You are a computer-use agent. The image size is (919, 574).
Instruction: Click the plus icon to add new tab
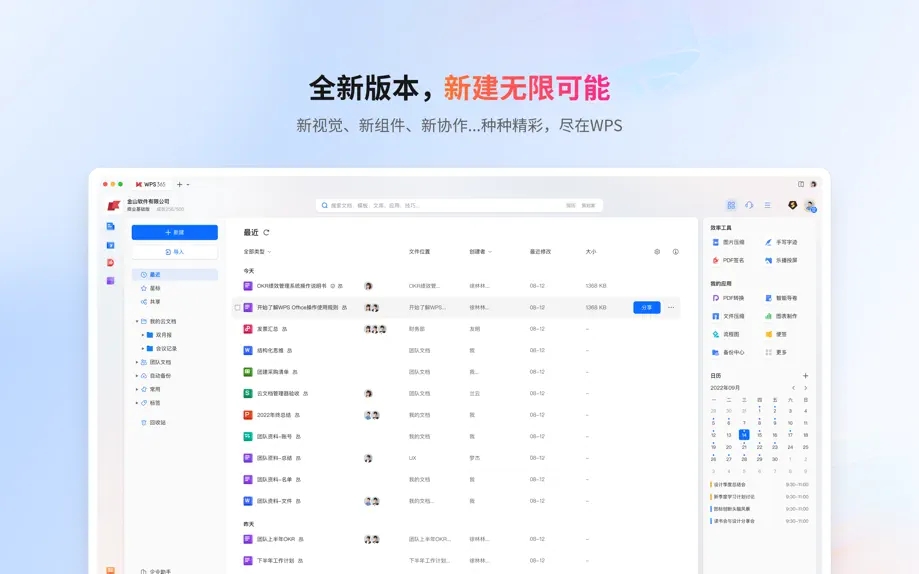[179, 184]
